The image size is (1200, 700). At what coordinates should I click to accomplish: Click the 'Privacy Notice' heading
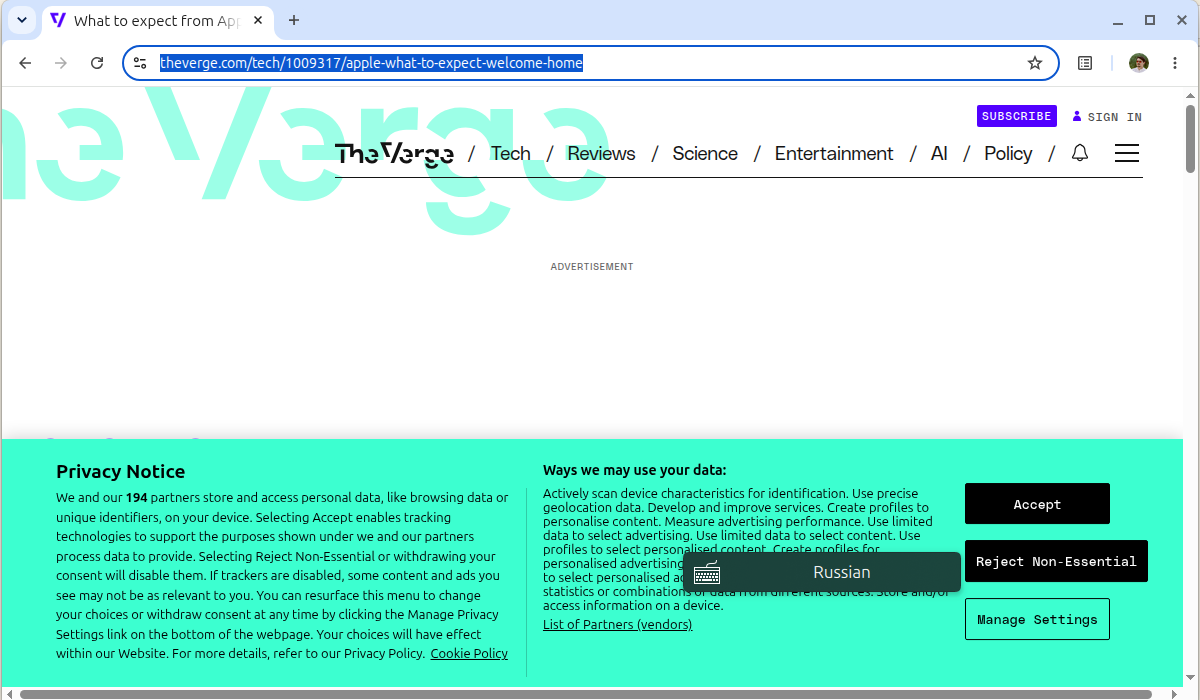tap(120, 472)
